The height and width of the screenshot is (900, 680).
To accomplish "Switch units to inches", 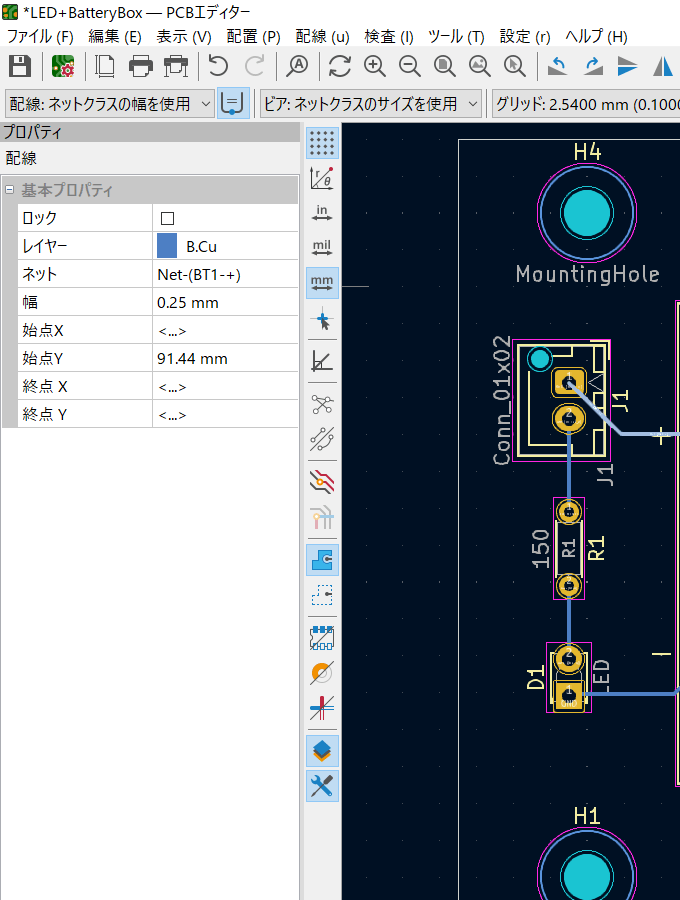I will point(322,213).
